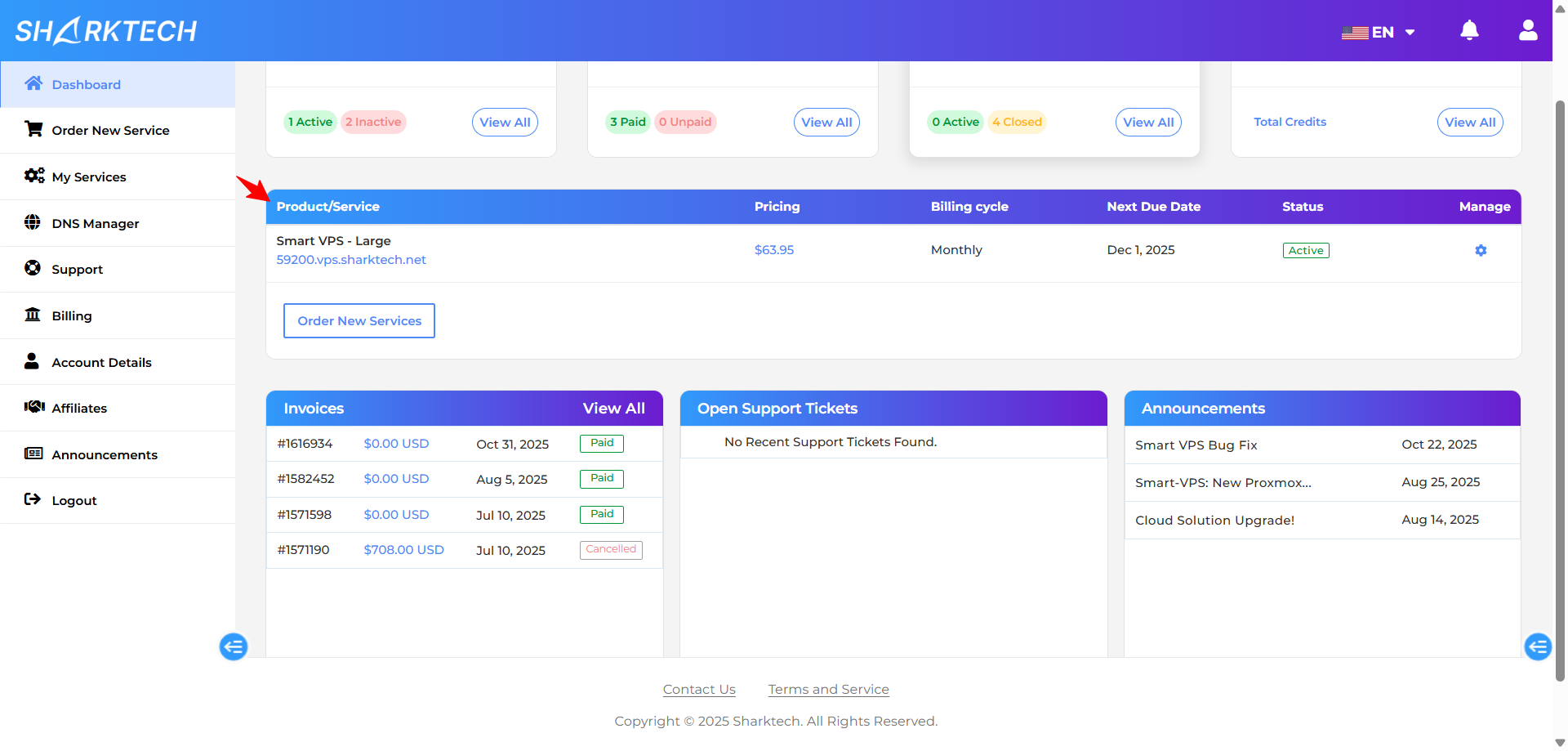
Task: Open Announcements menu item in sidebar
Action: click(118, 455)
